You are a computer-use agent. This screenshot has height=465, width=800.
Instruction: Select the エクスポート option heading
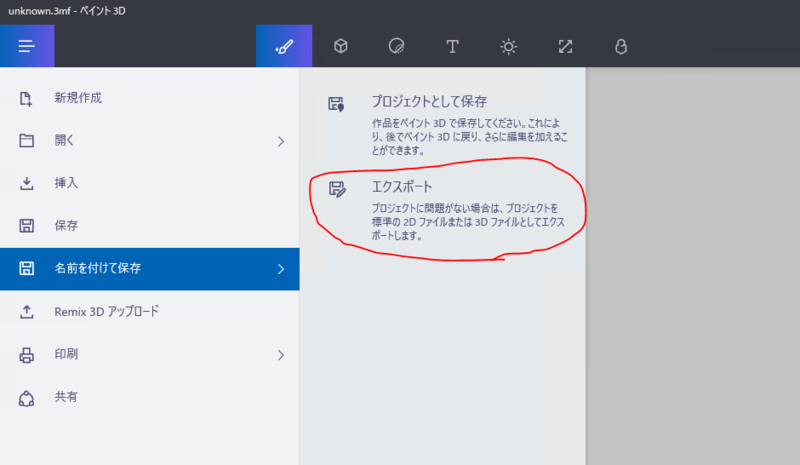point(402,187)
